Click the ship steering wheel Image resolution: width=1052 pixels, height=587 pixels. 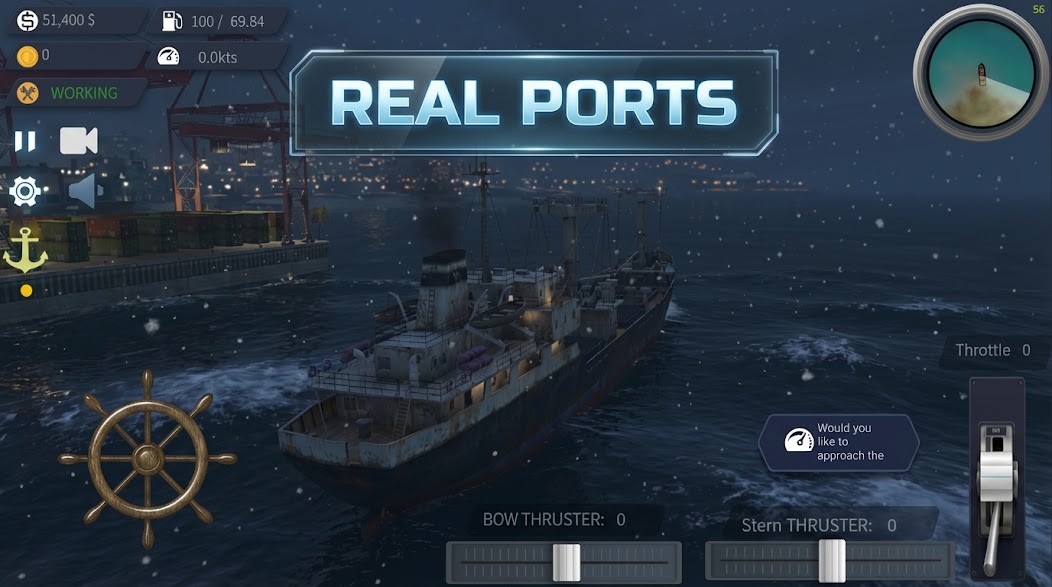click(148, 459)
